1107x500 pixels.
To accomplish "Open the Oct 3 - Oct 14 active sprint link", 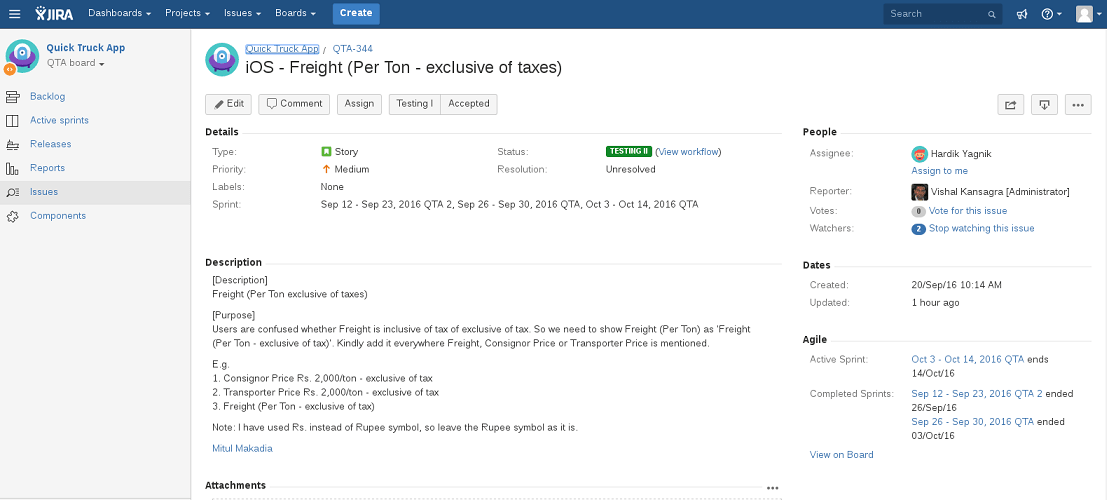I will coord(967,359).
